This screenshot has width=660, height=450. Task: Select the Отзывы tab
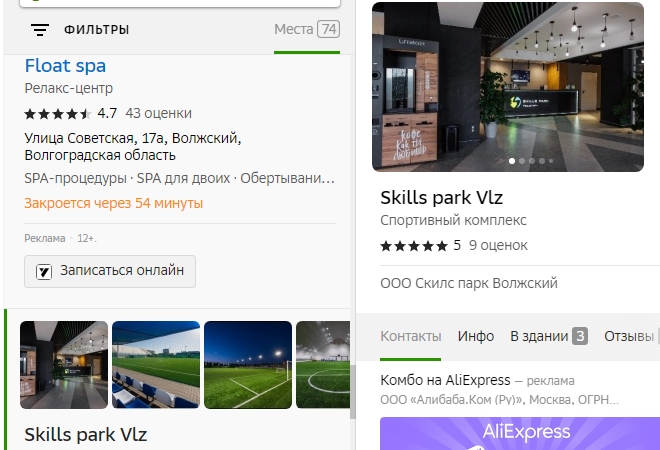(x=628, y=336)
